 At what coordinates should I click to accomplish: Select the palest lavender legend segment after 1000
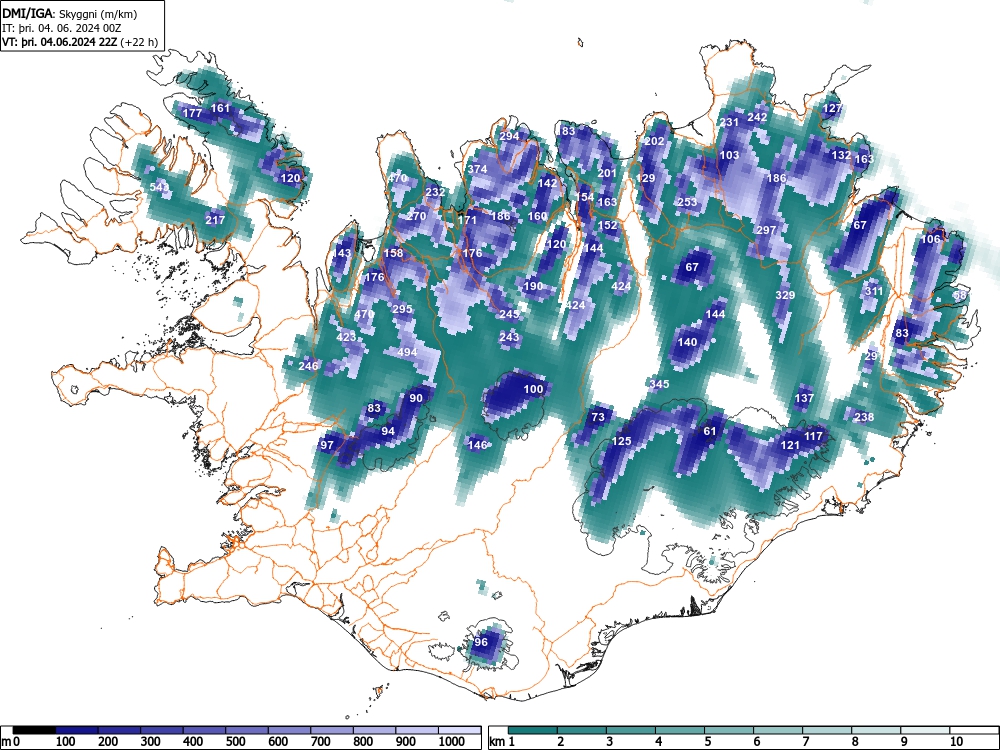coord(459,730)
